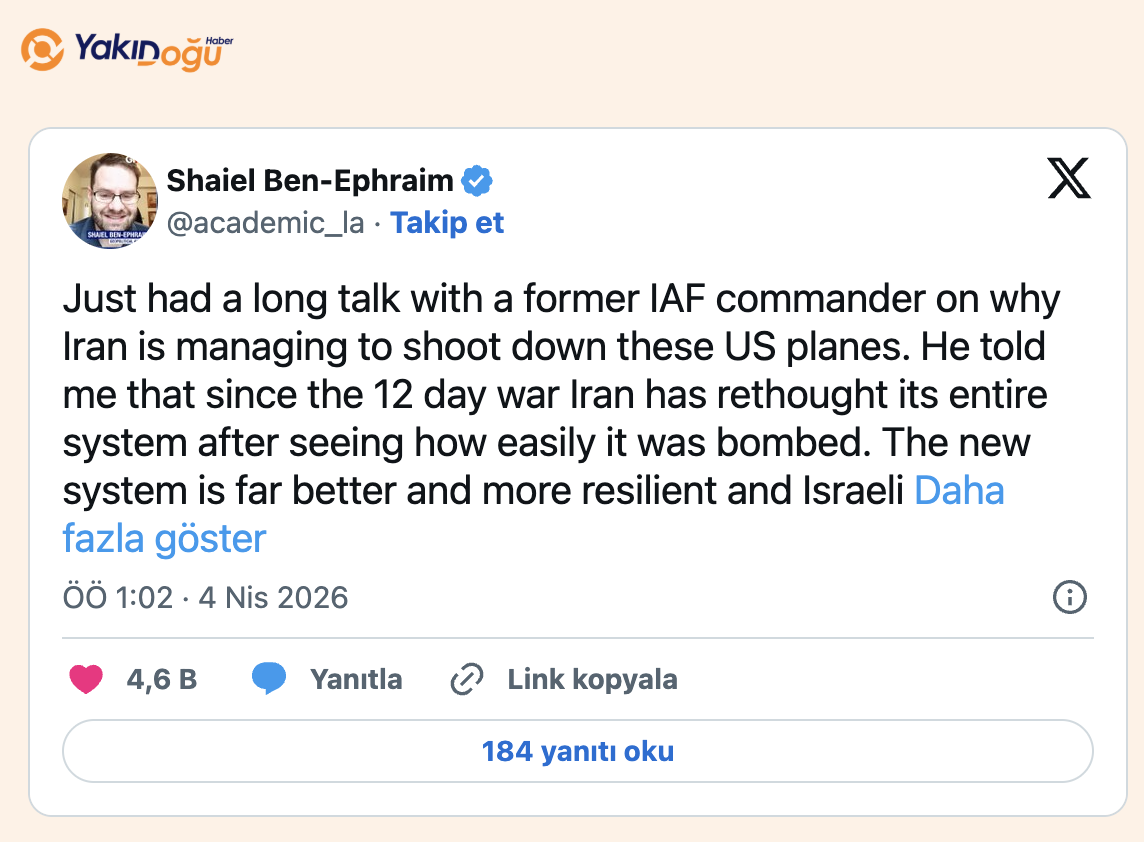Image resolution: width=1144 pixels, height=842 pixels.
Task: Open Shaiel Ben-Ephraim's profile photo
Action: pyautogui.click(x=110, y=201)
